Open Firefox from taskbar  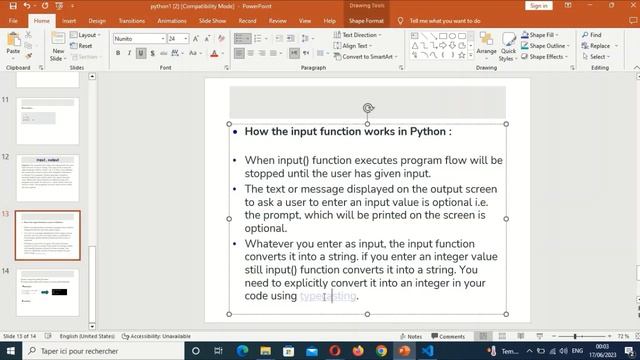[x=358, y=351]
